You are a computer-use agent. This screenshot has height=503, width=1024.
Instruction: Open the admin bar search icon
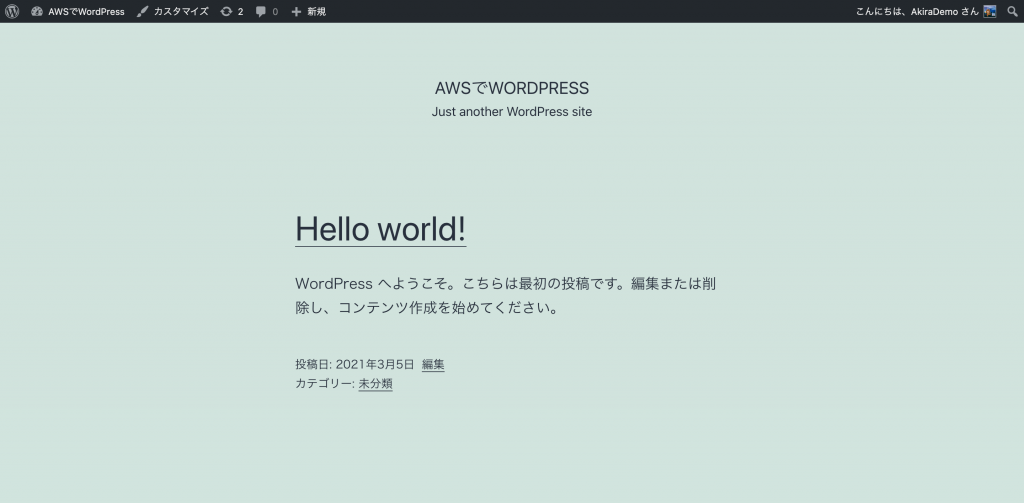point(1012,11)
